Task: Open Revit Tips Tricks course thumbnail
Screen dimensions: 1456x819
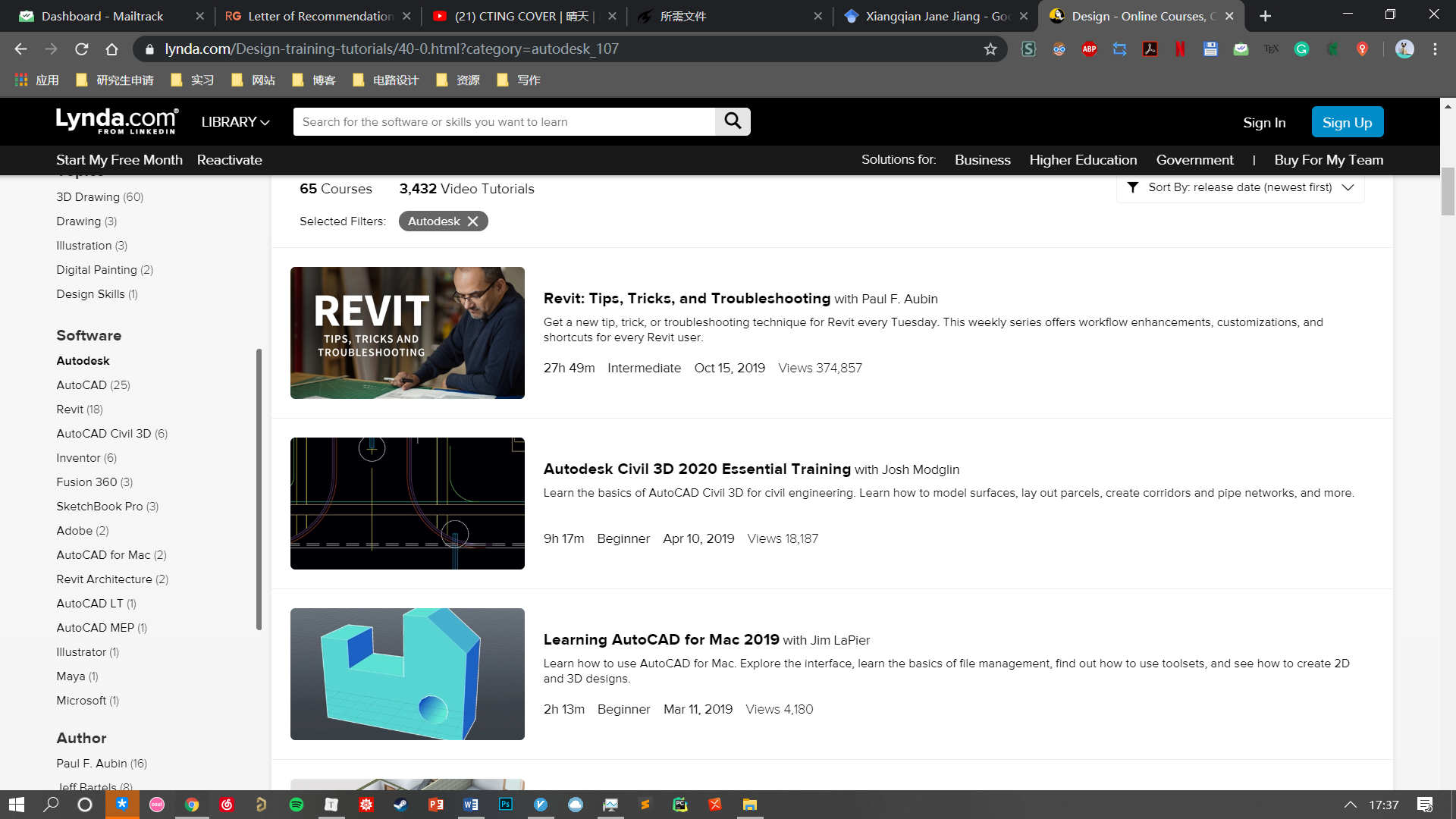Action: point(407,333)
